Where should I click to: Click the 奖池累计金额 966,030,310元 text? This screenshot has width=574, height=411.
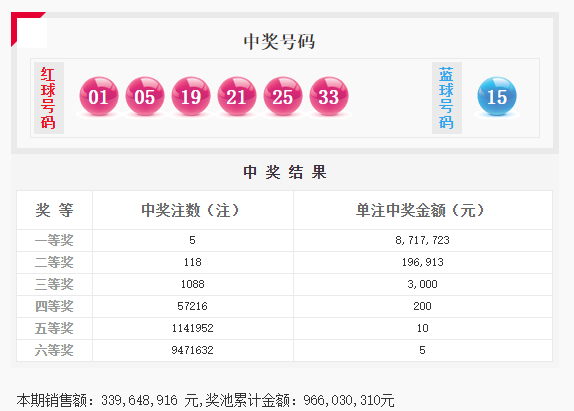coord(299,400)
